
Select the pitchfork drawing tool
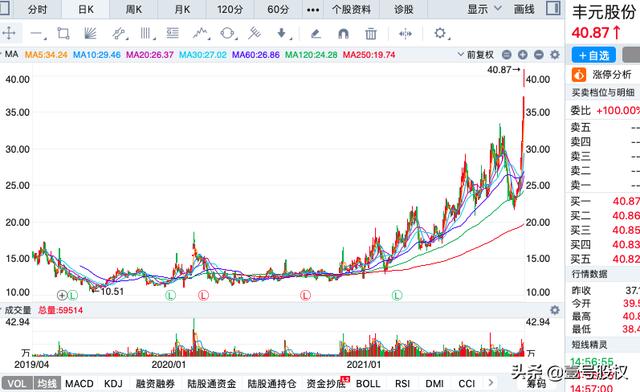pyautogui.click(x=254, y=33)
